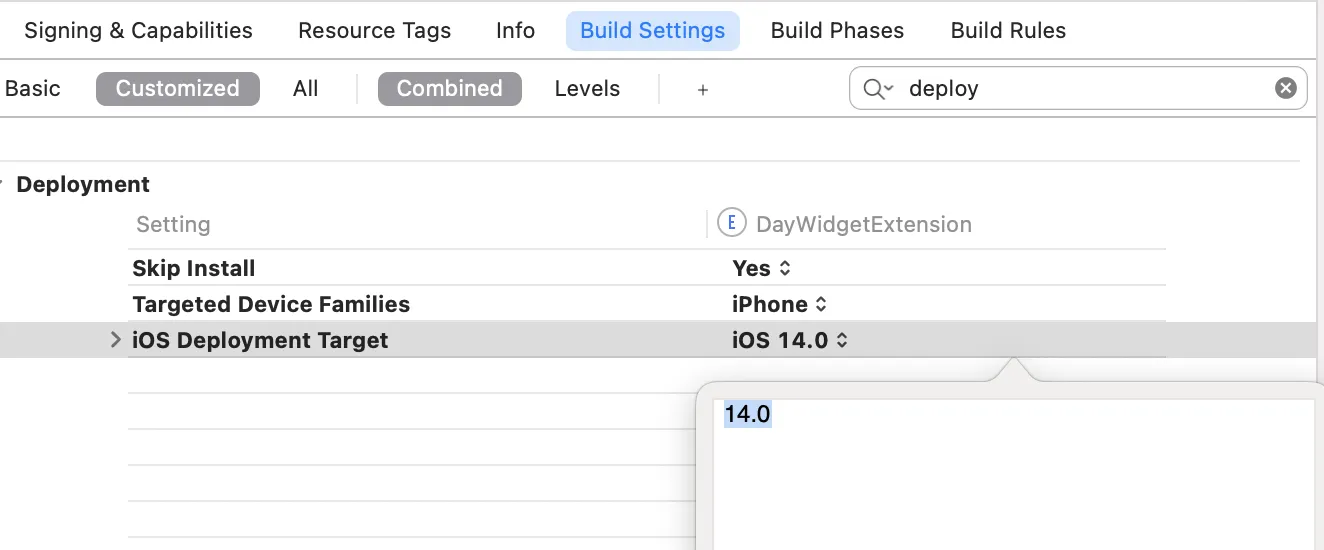The image size is (1324, 550).
Task: Open the Skip Install Yes dropdown
Action: click(x=762, y=269)
